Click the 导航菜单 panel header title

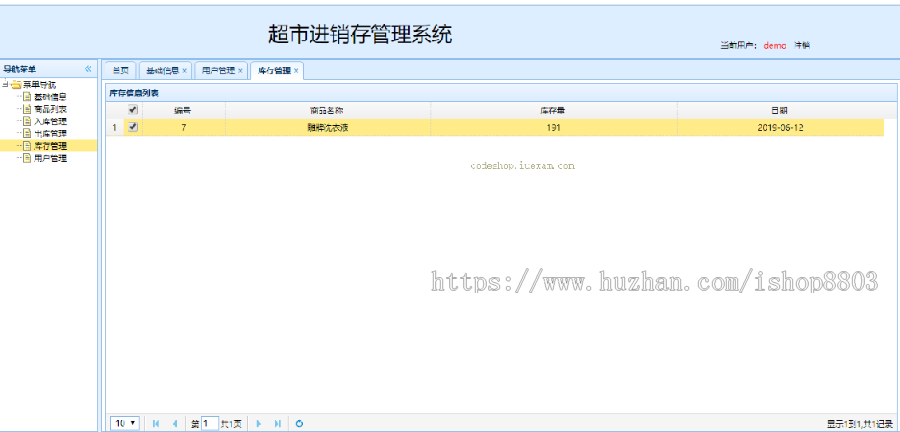pyautogui.click(x=19, y=69)
